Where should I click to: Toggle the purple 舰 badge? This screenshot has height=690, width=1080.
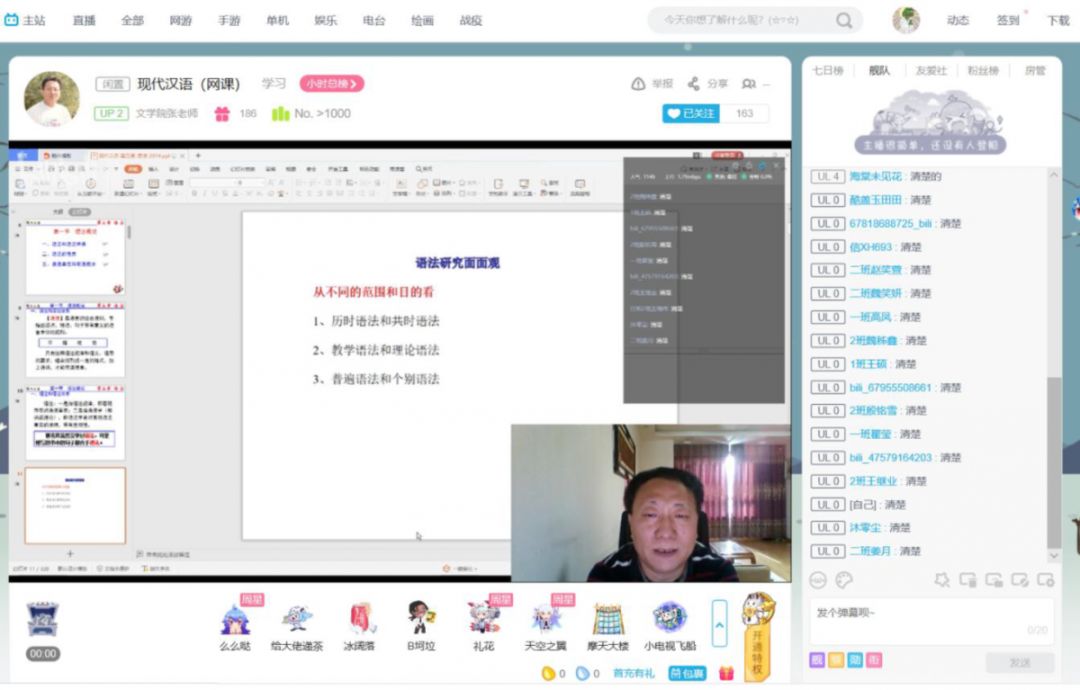(817, 660)
